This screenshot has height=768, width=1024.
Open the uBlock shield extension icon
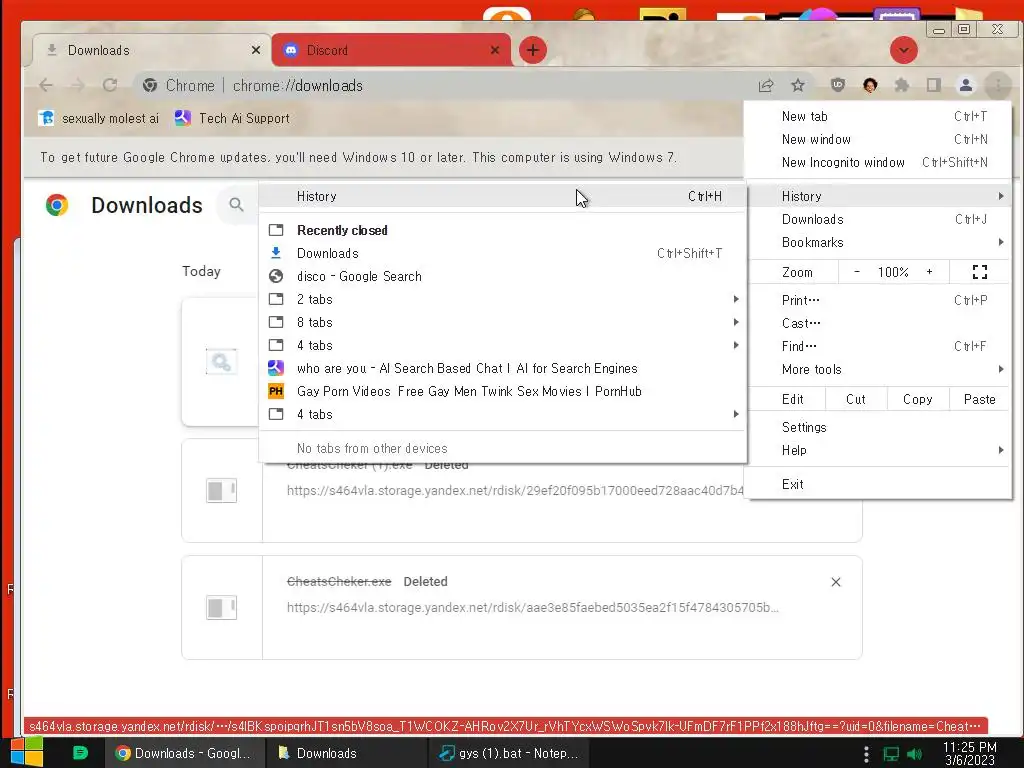point(838,86)
